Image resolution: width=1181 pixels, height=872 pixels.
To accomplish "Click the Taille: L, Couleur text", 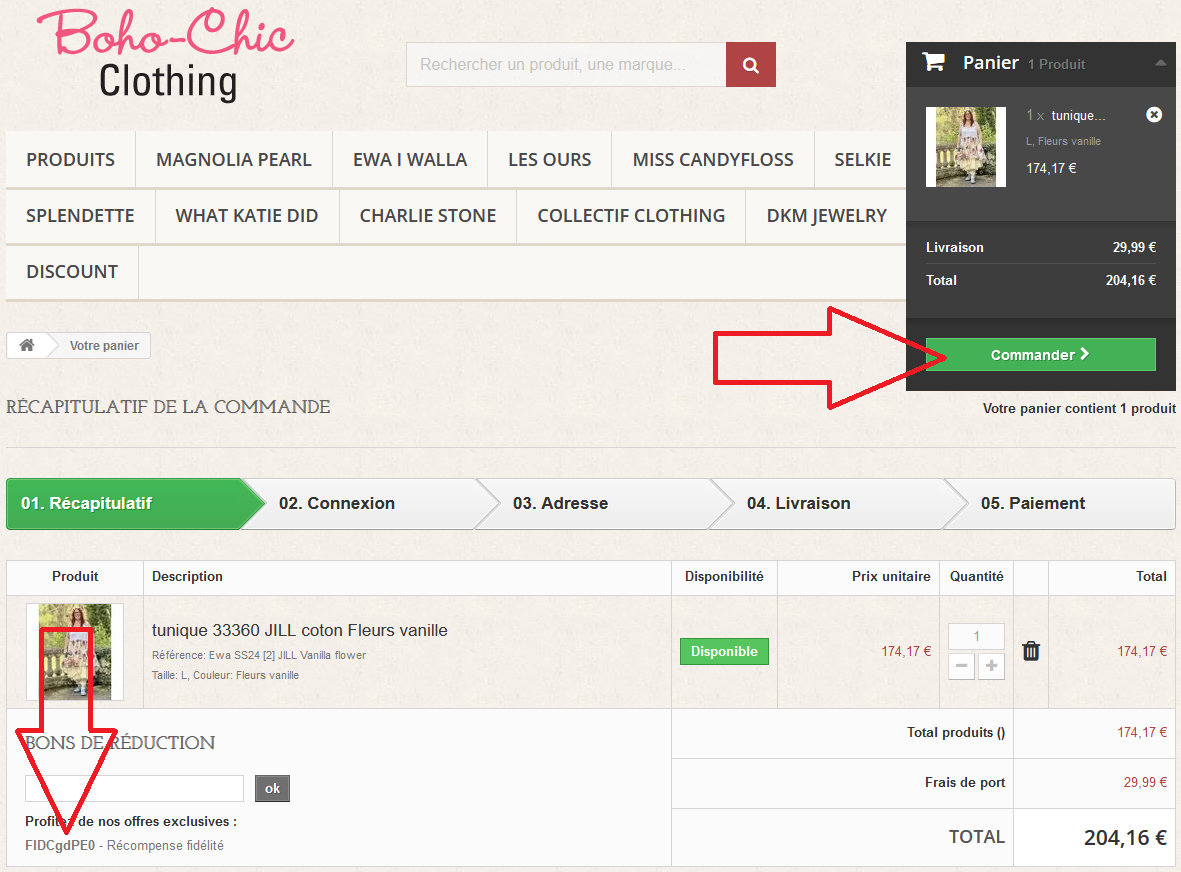I will pos(225,675).
